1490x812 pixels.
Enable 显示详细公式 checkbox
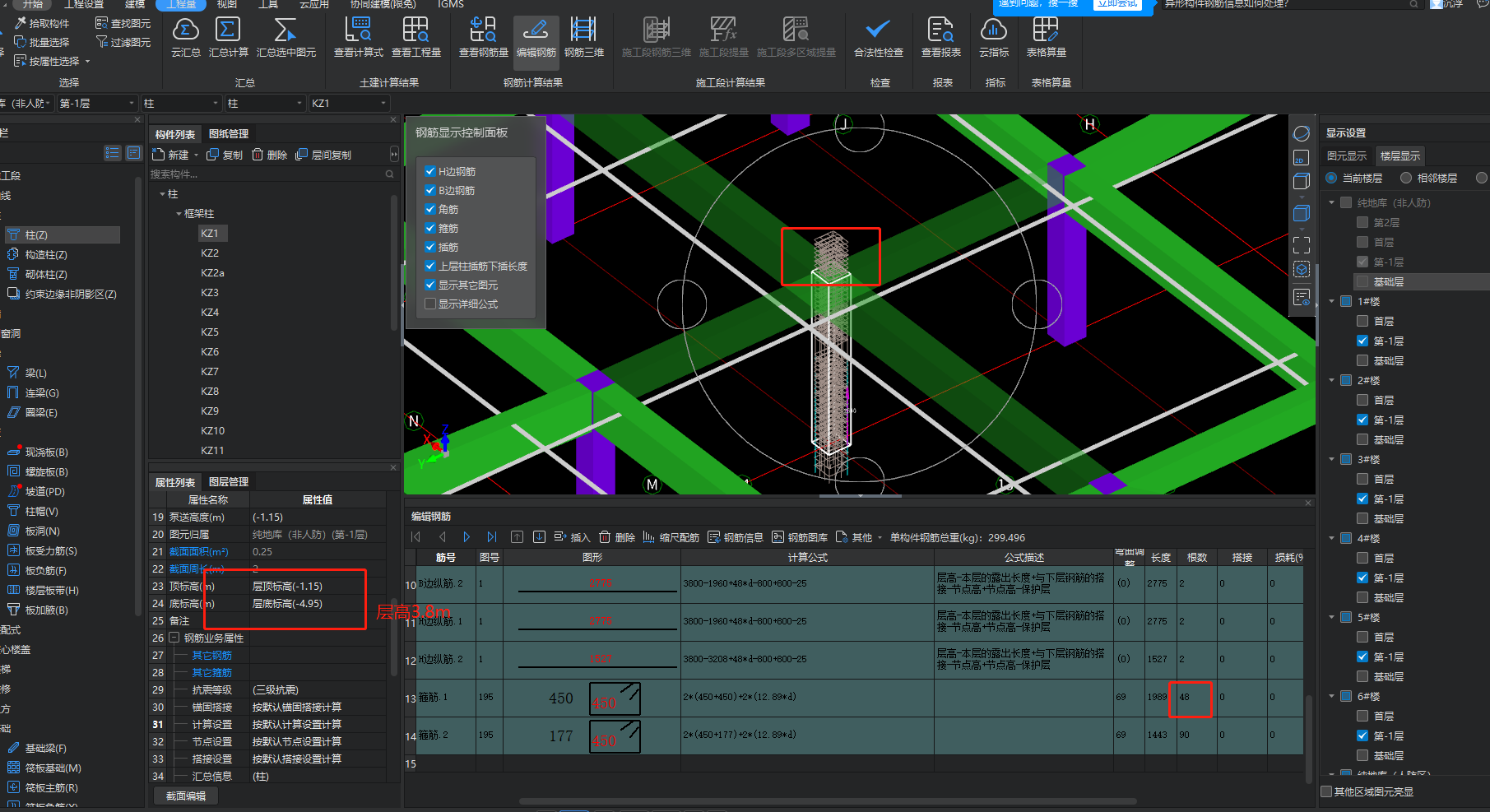pyautogui.click(x=430, y=304)
